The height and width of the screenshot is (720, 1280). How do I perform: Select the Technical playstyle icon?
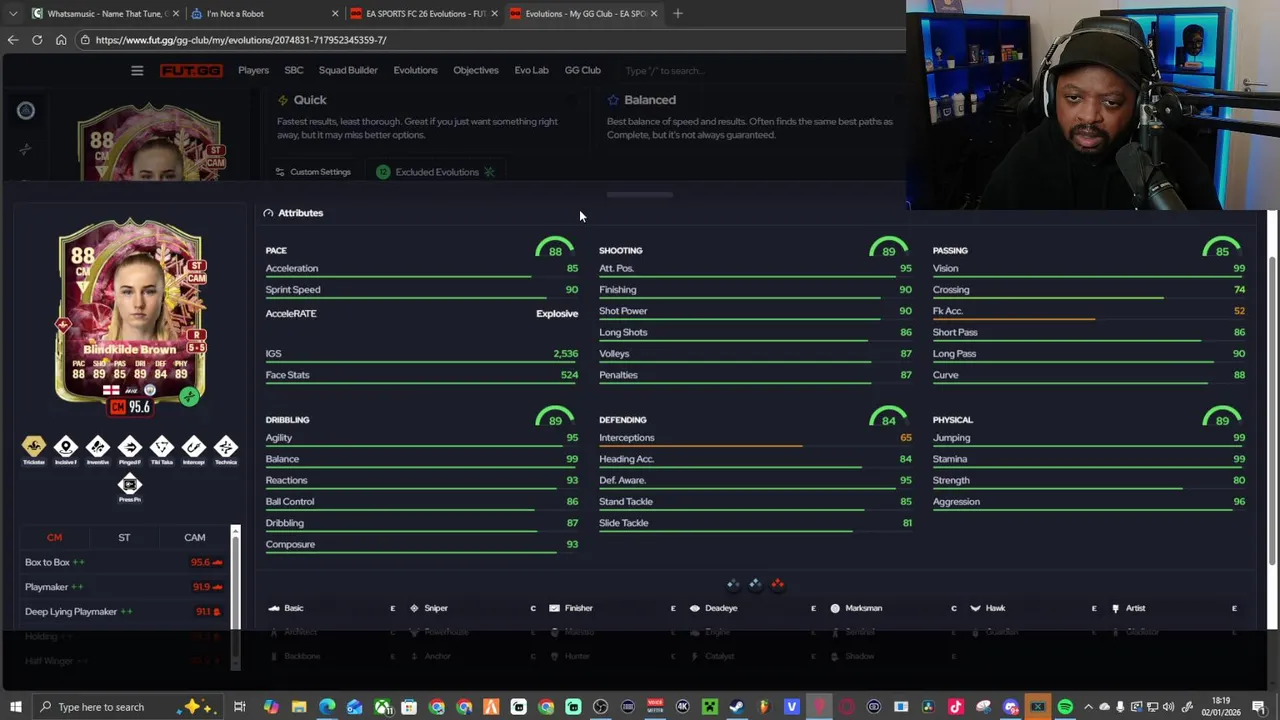click(226, 447)
